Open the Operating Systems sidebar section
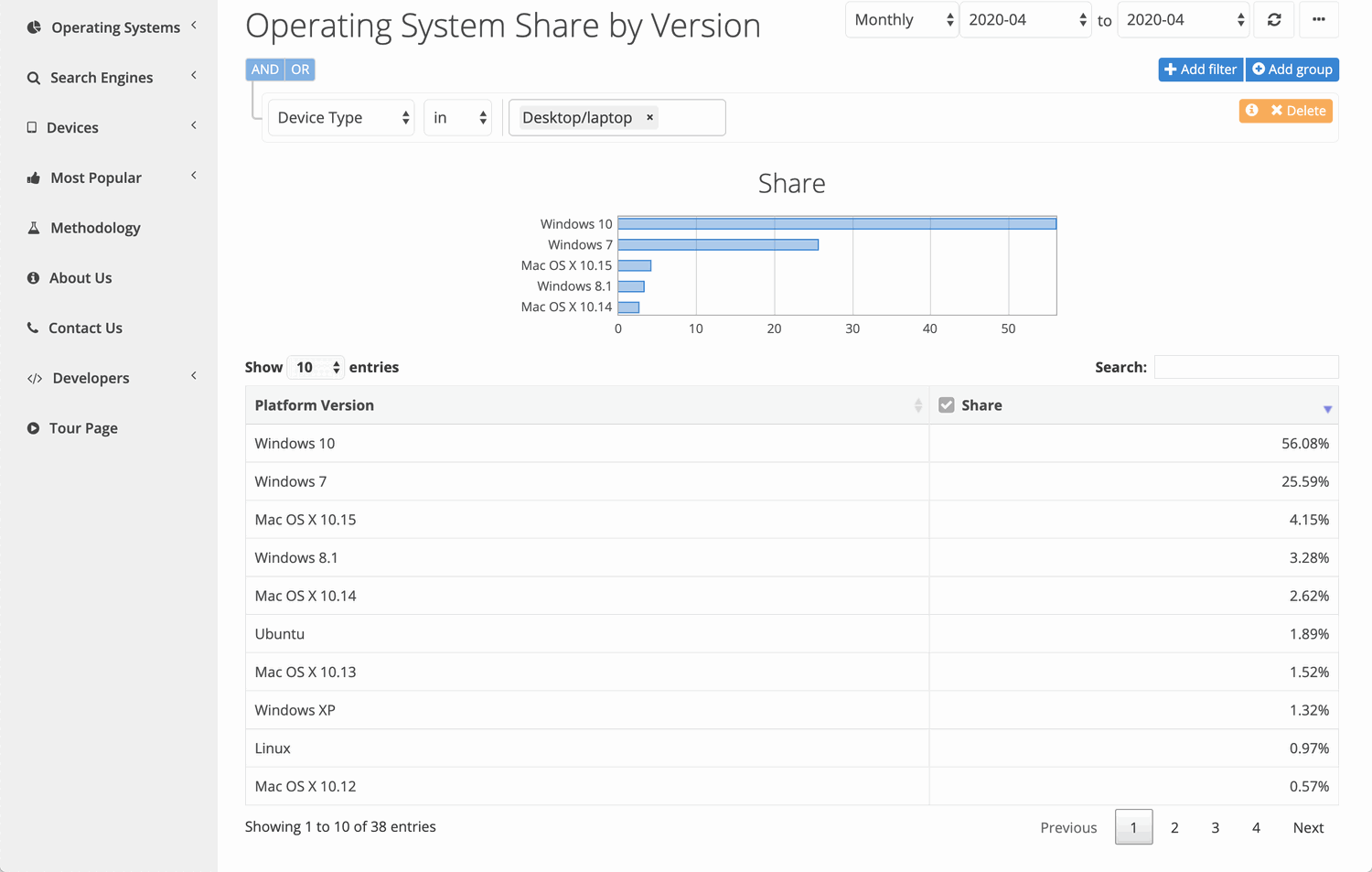 (110, 27)
